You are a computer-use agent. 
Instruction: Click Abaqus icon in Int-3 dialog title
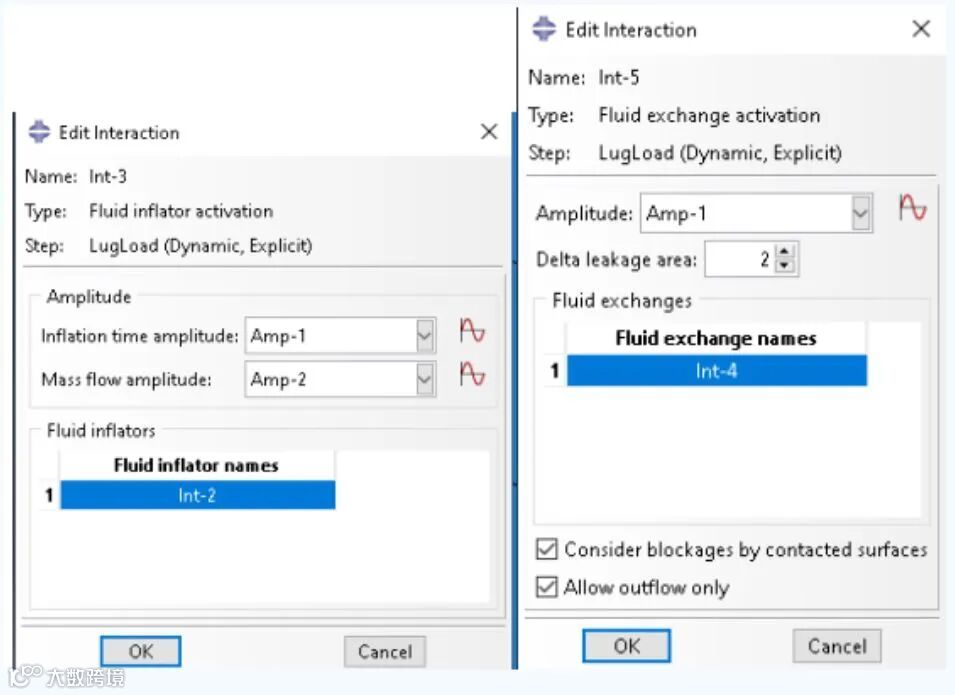[x=39, y=132]
